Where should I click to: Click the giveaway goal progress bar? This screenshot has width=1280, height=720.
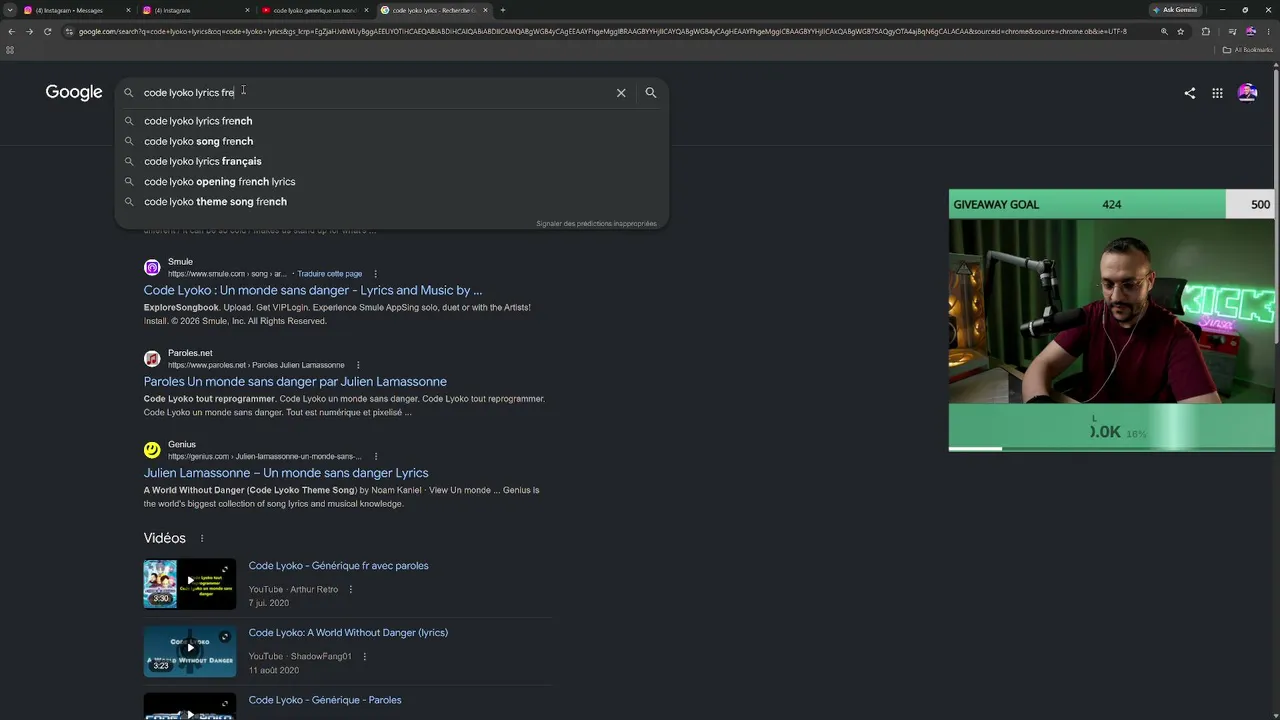point(1112,204)
